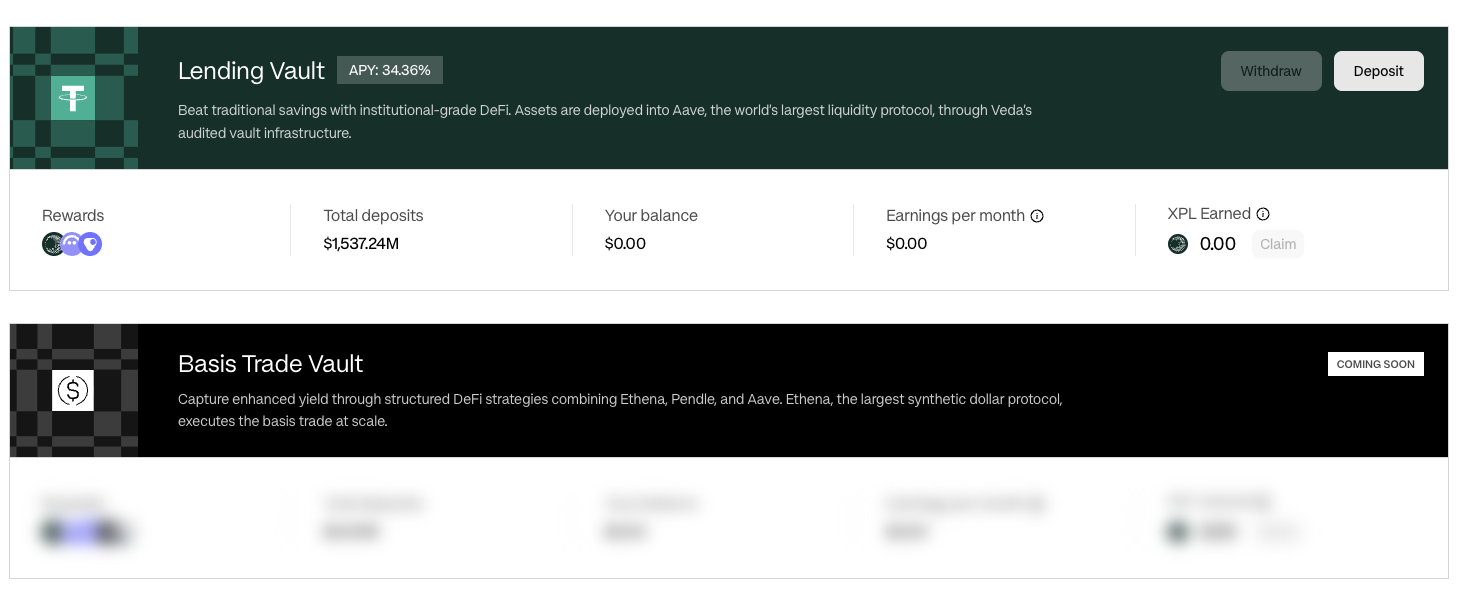Click the Basis Trade Vault title
Viewport: 1467px width, 603px height.
pos(270,364)
